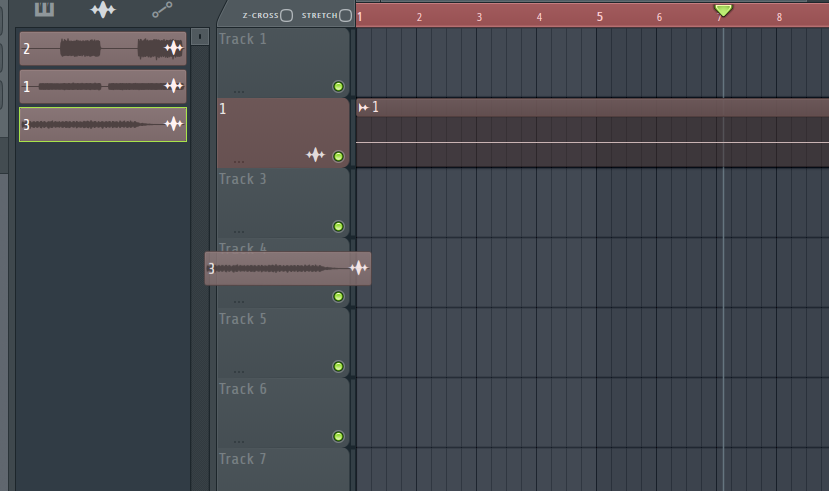Open clip menu of audio clip 1 in playlist
This screenshot has width=829, height=491.
pos(363,107)
